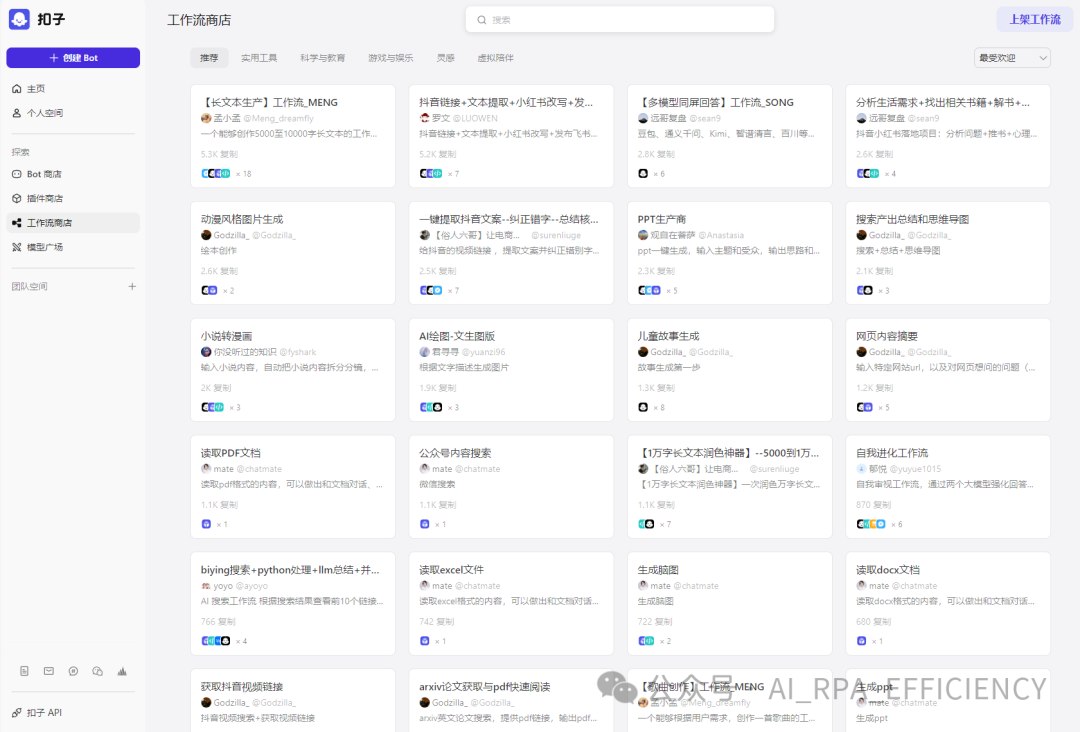This screenshot has width=1080, height=732.
Task: Click the 一键提取抖音文案 card title
Action: [x=509, y=220]
